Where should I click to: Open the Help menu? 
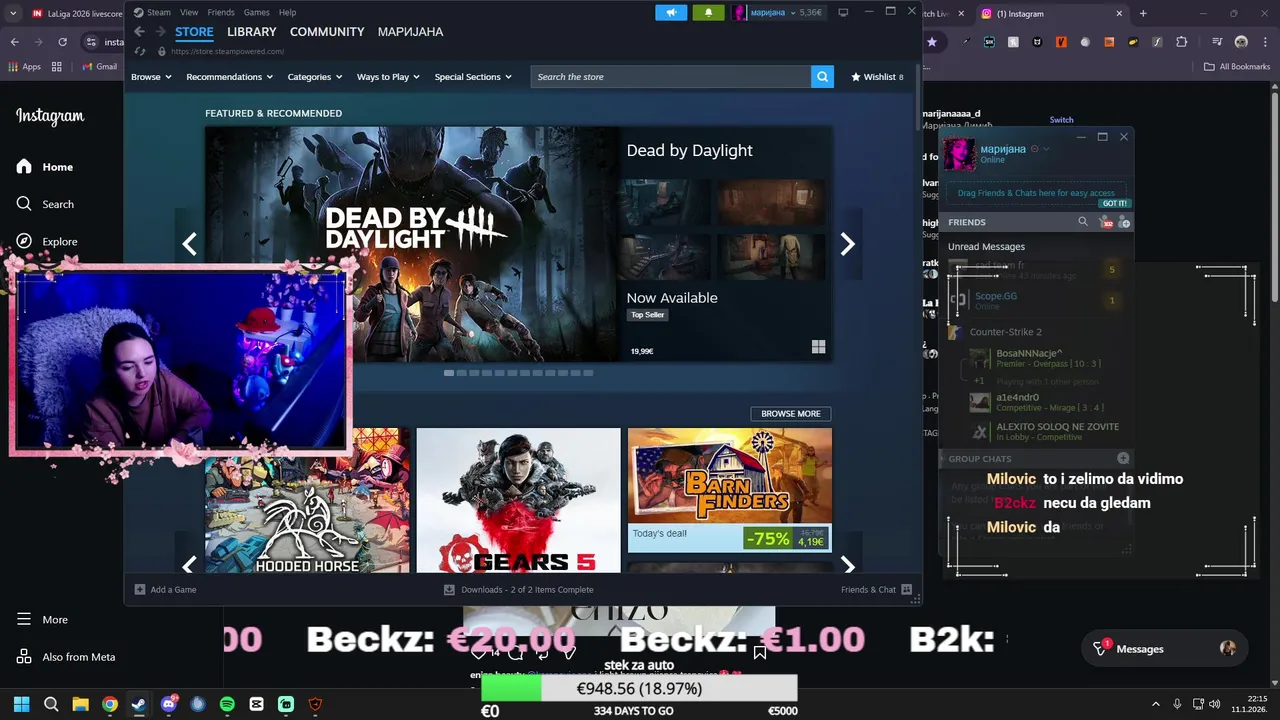coord(287,12)
